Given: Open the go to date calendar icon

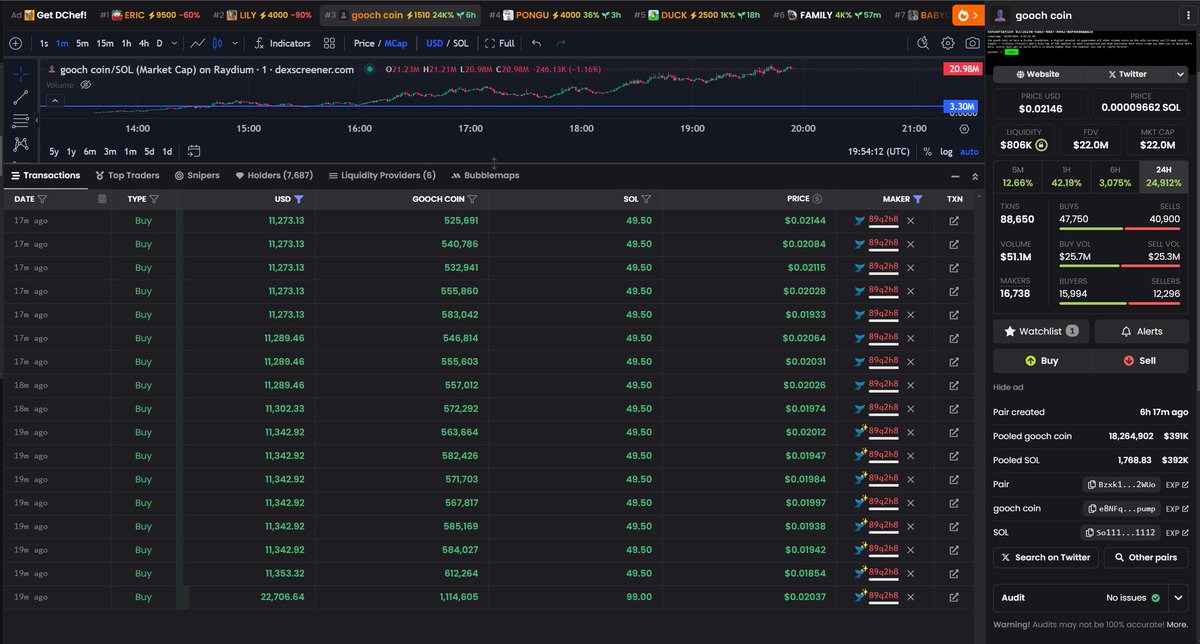Looking at the screenshot, I should 194,151.
